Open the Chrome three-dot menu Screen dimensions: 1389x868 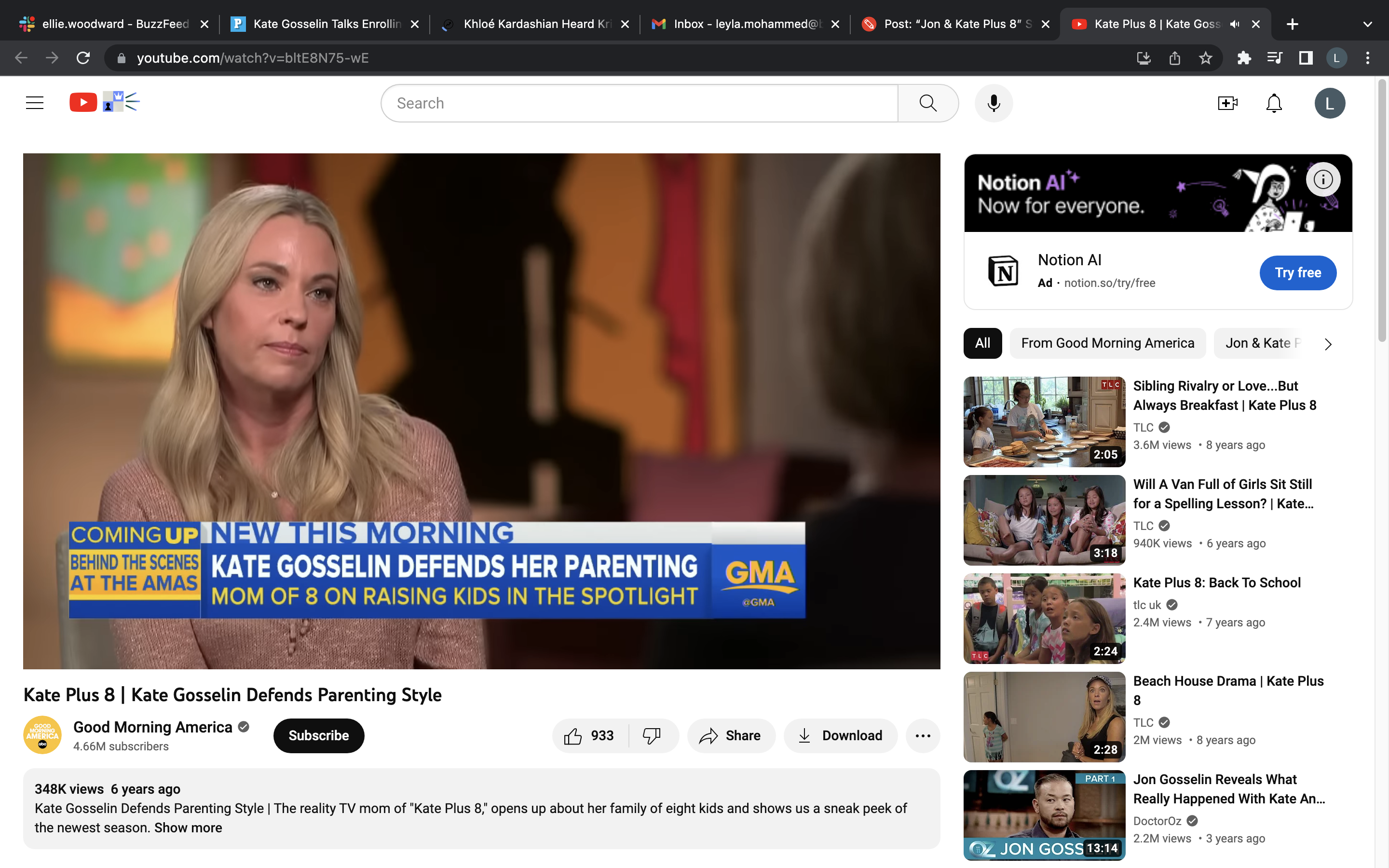click(1368, 58)
